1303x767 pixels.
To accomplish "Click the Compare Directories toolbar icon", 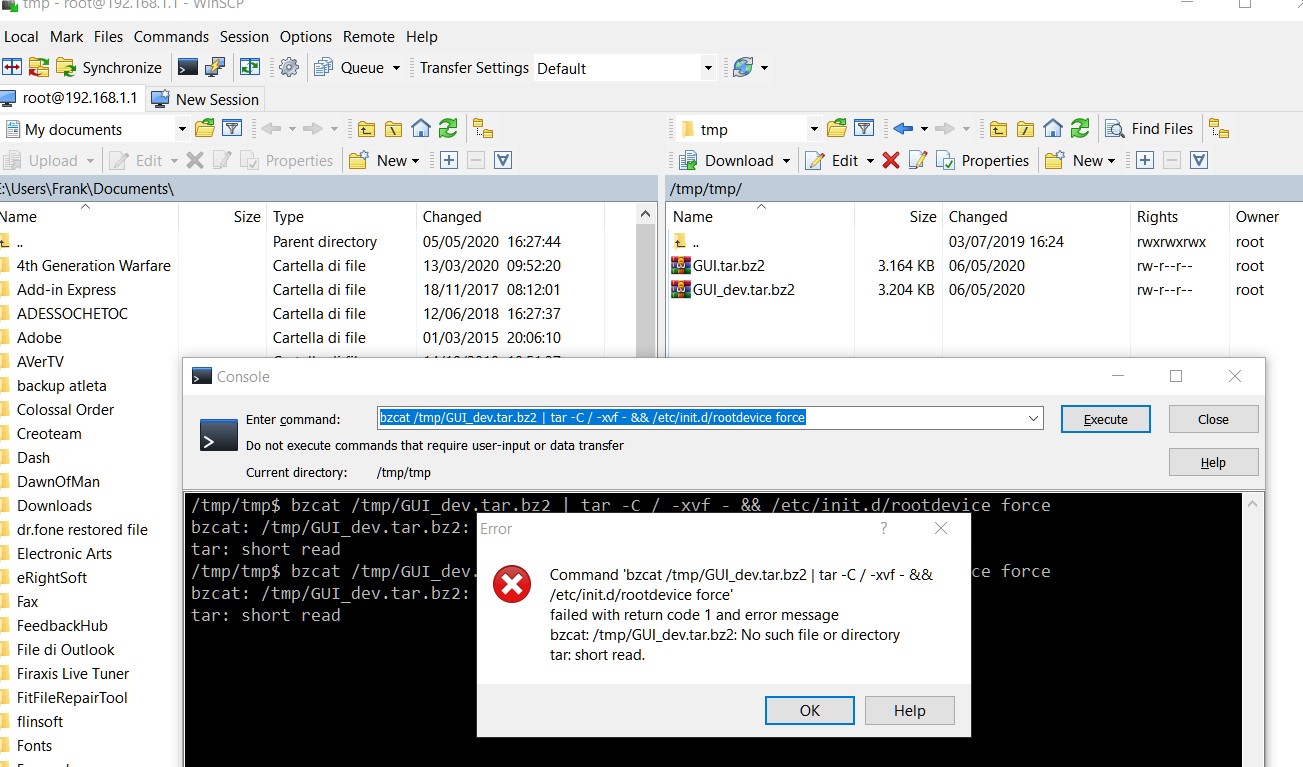I will coord(12,67).
